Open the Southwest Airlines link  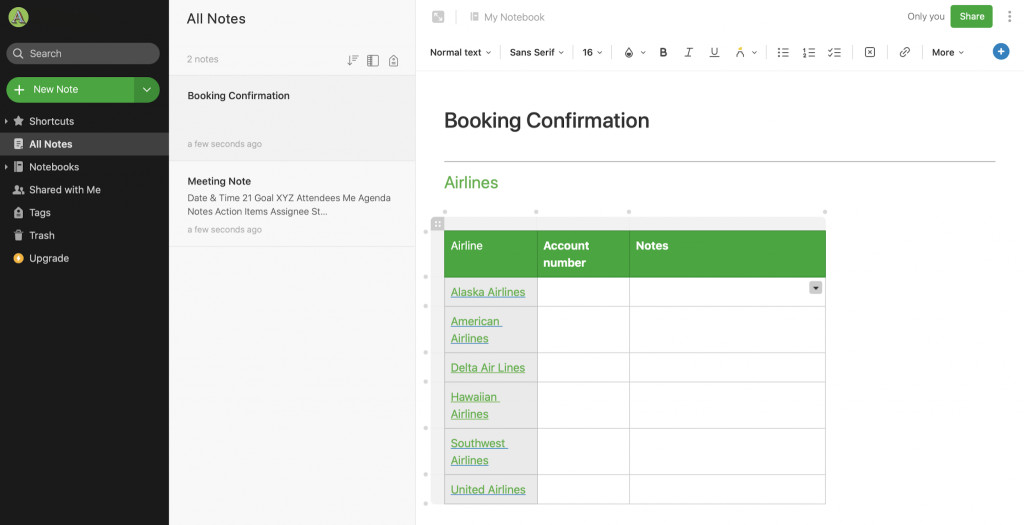point(479,452)
